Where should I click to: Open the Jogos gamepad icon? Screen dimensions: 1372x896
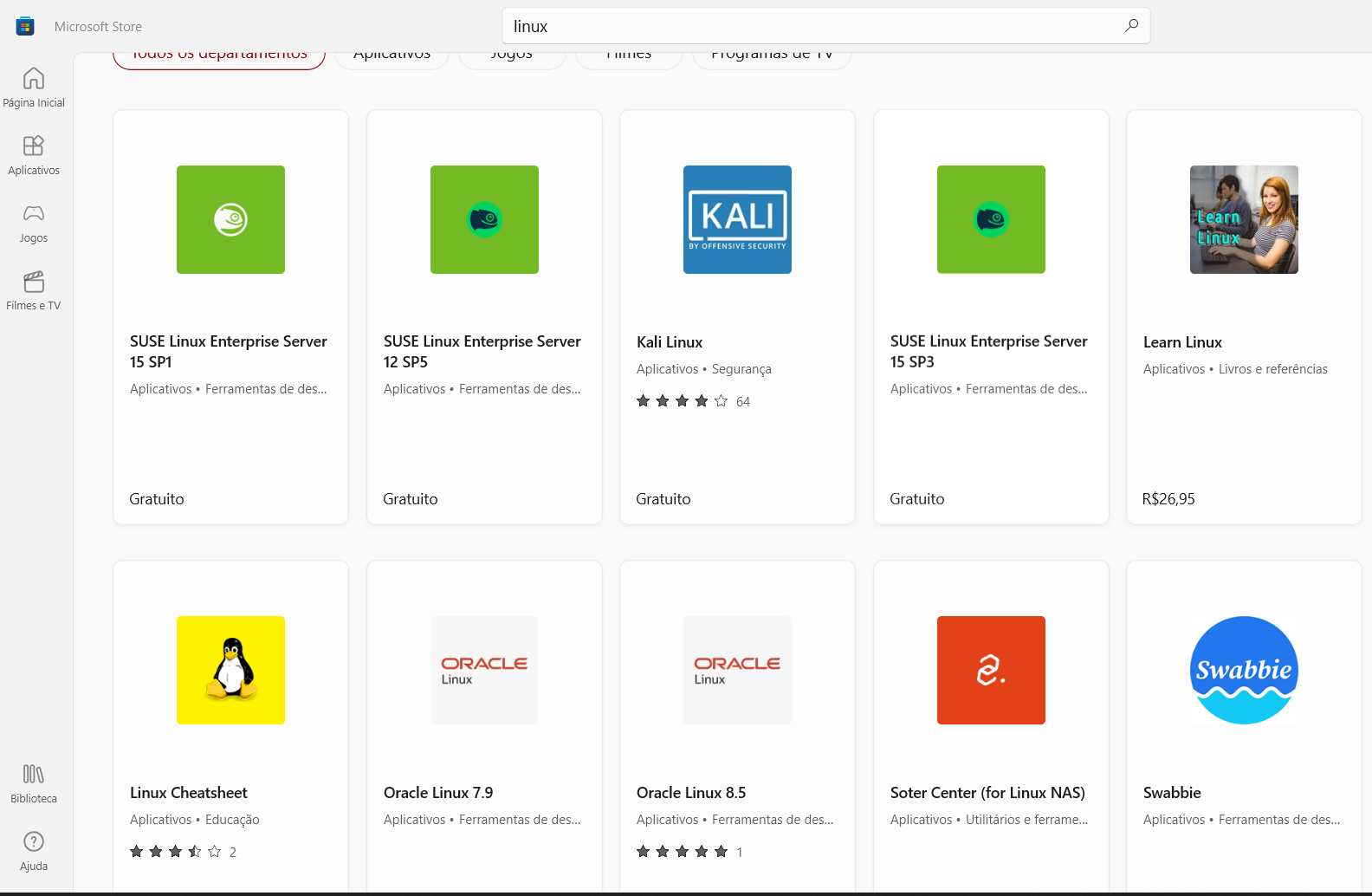pos(34,213)
